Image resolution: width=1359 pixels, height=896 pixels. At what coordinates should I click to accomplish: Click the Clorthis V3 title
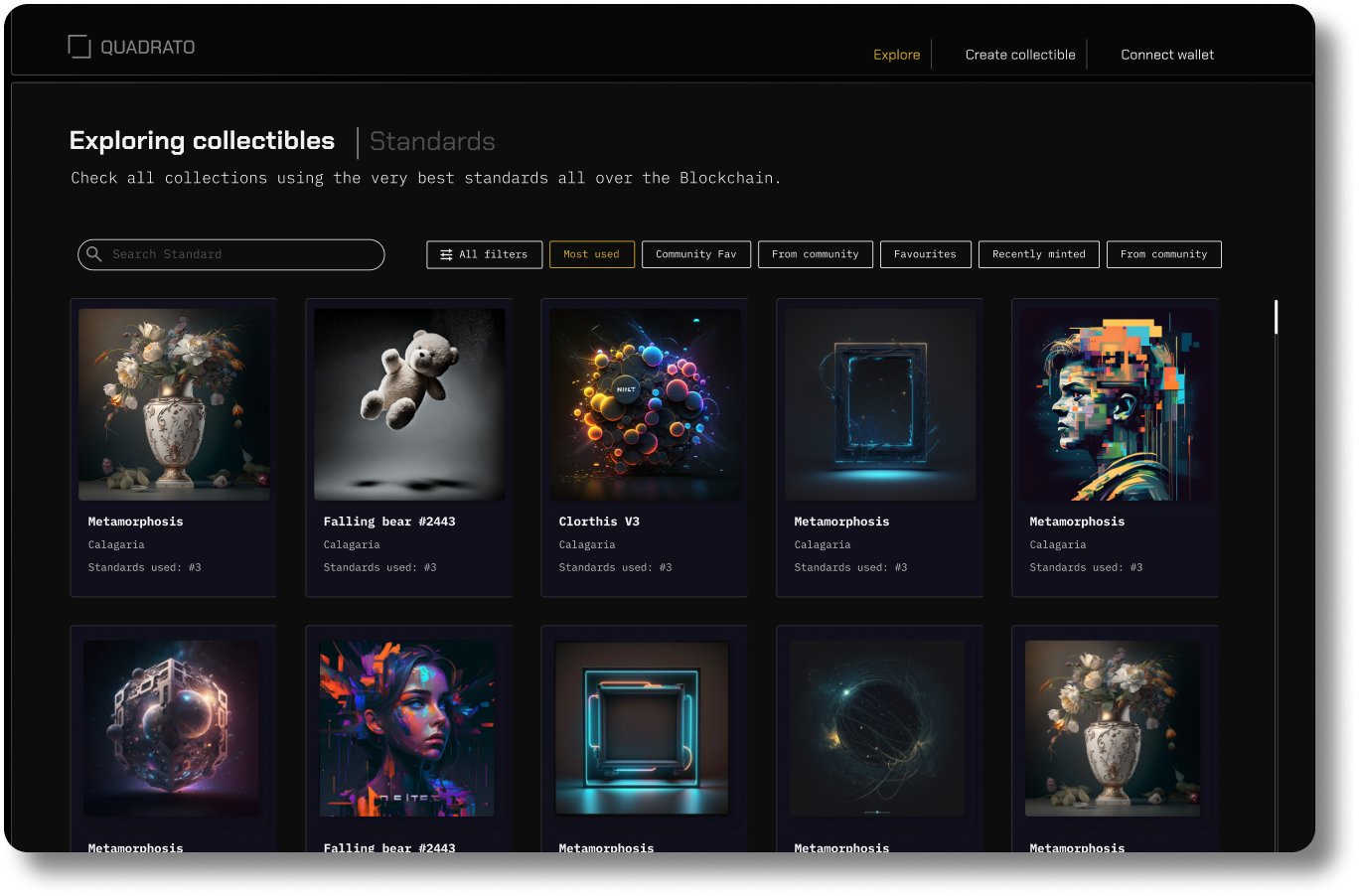pos(599,522)
